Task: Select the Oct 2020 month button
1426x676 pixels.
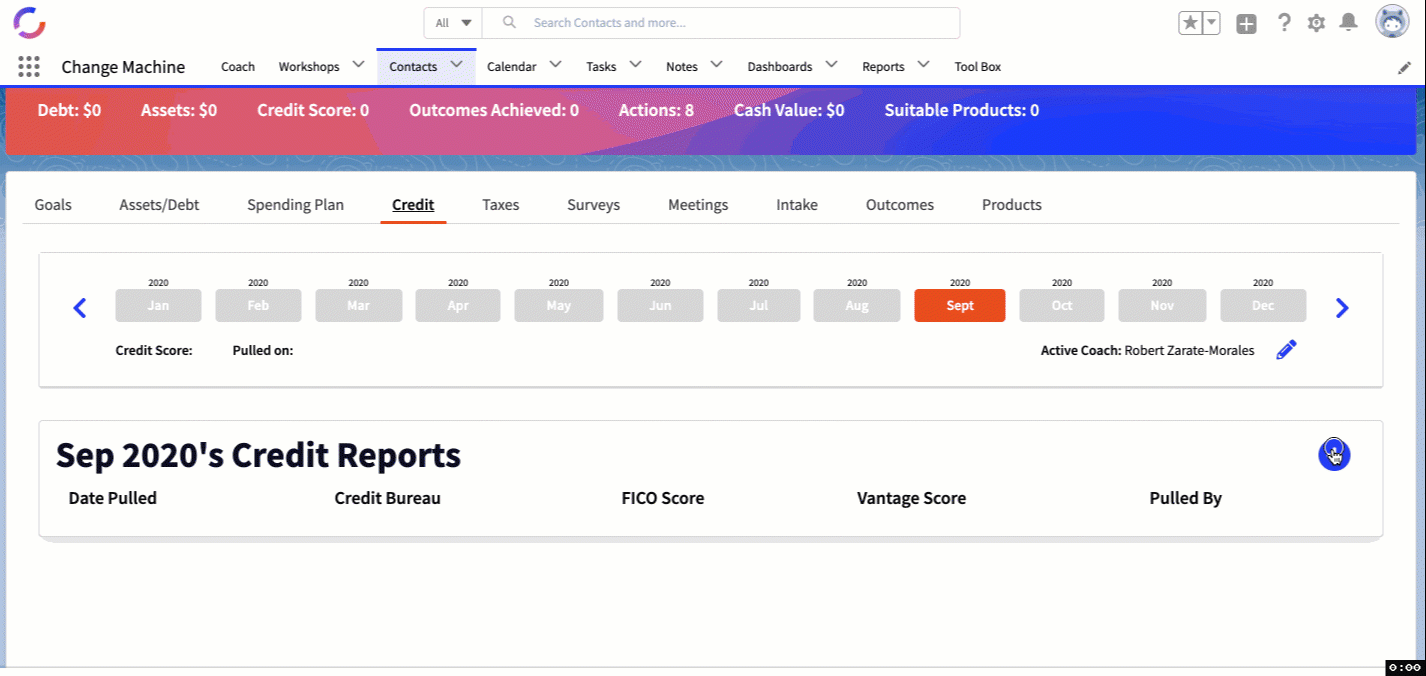Action: pos(1061,306)
